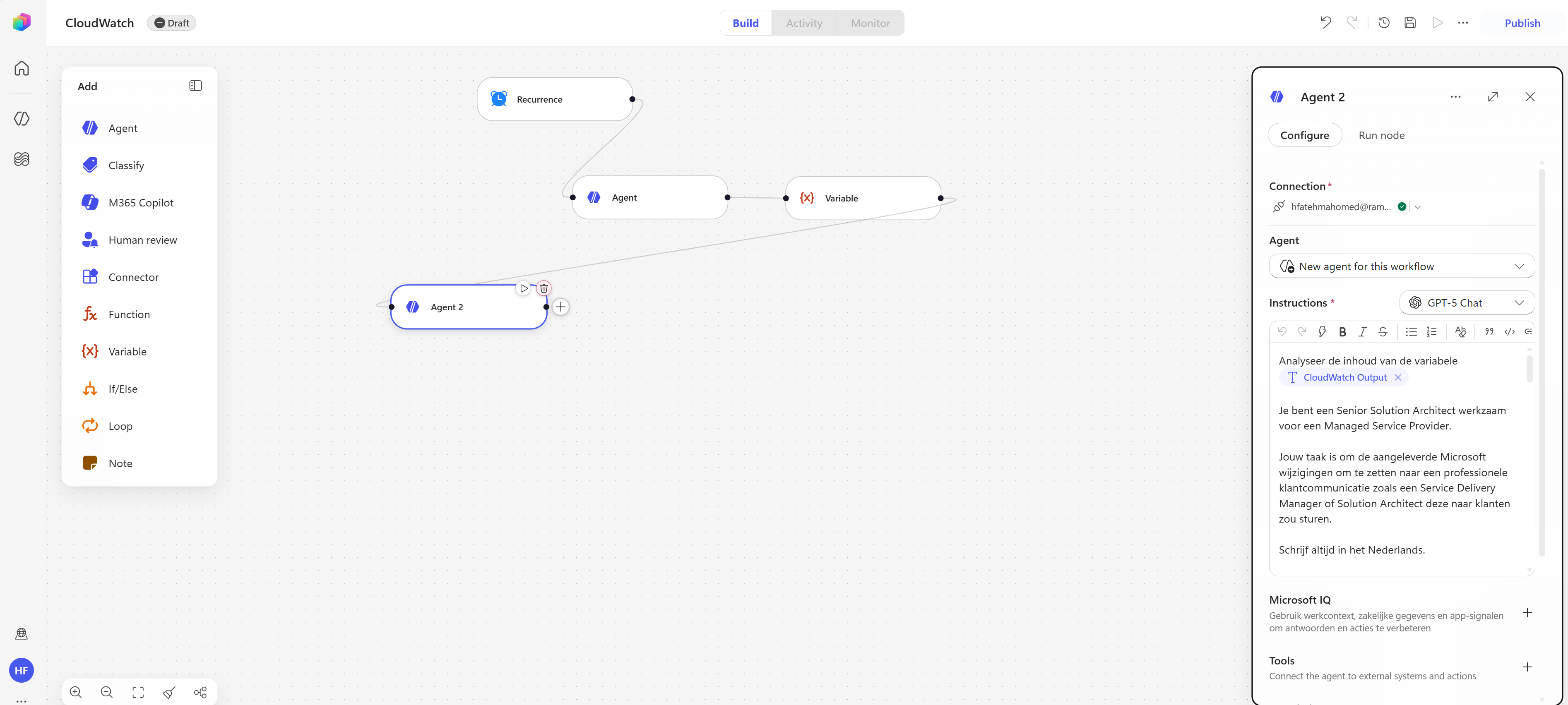Image resolution: width=1568 pixels, height=705 pixels.
Task: Switch to the Activity tab
Action: click(x=803, y=23)
